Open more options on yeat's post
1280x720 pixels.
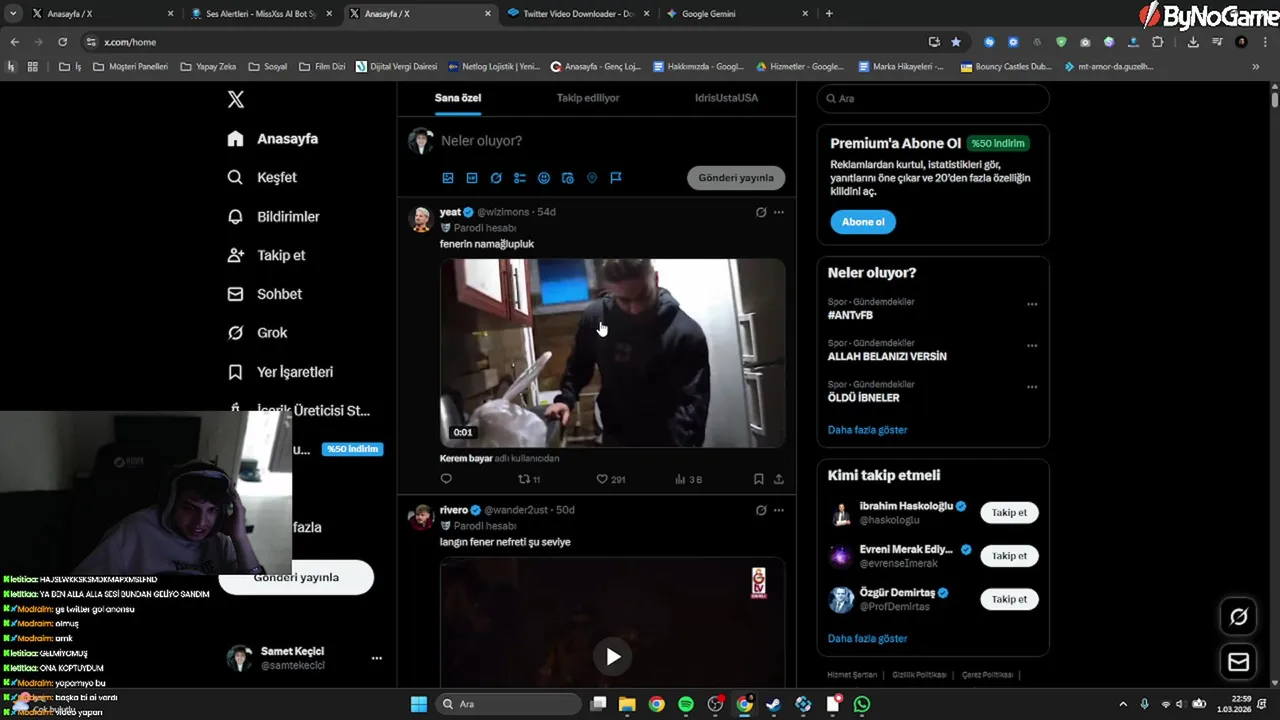(x=779, y=212)
